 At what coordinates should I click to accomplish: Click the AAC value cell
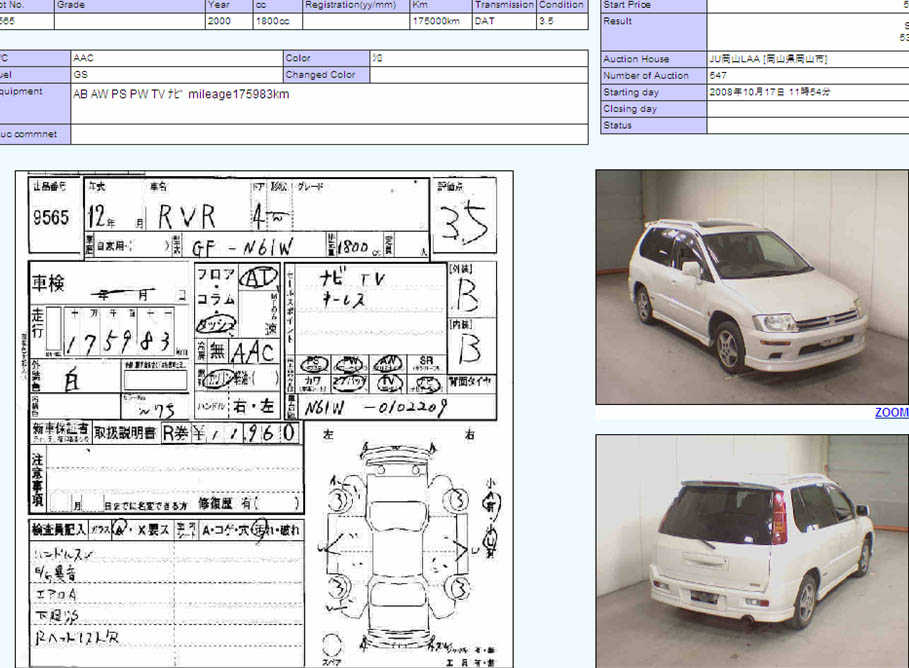(x=176, y=58)
